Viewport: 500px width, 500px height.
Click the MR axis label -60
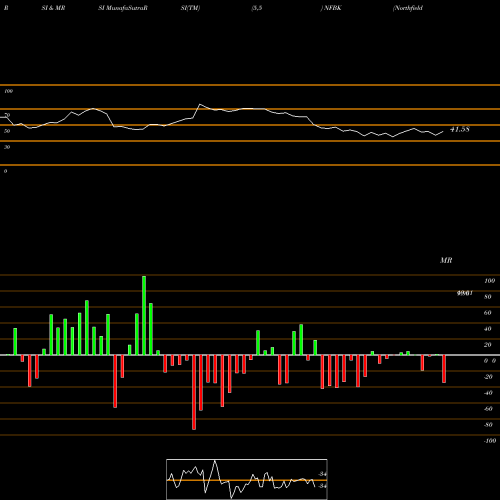tap(488, 409)
